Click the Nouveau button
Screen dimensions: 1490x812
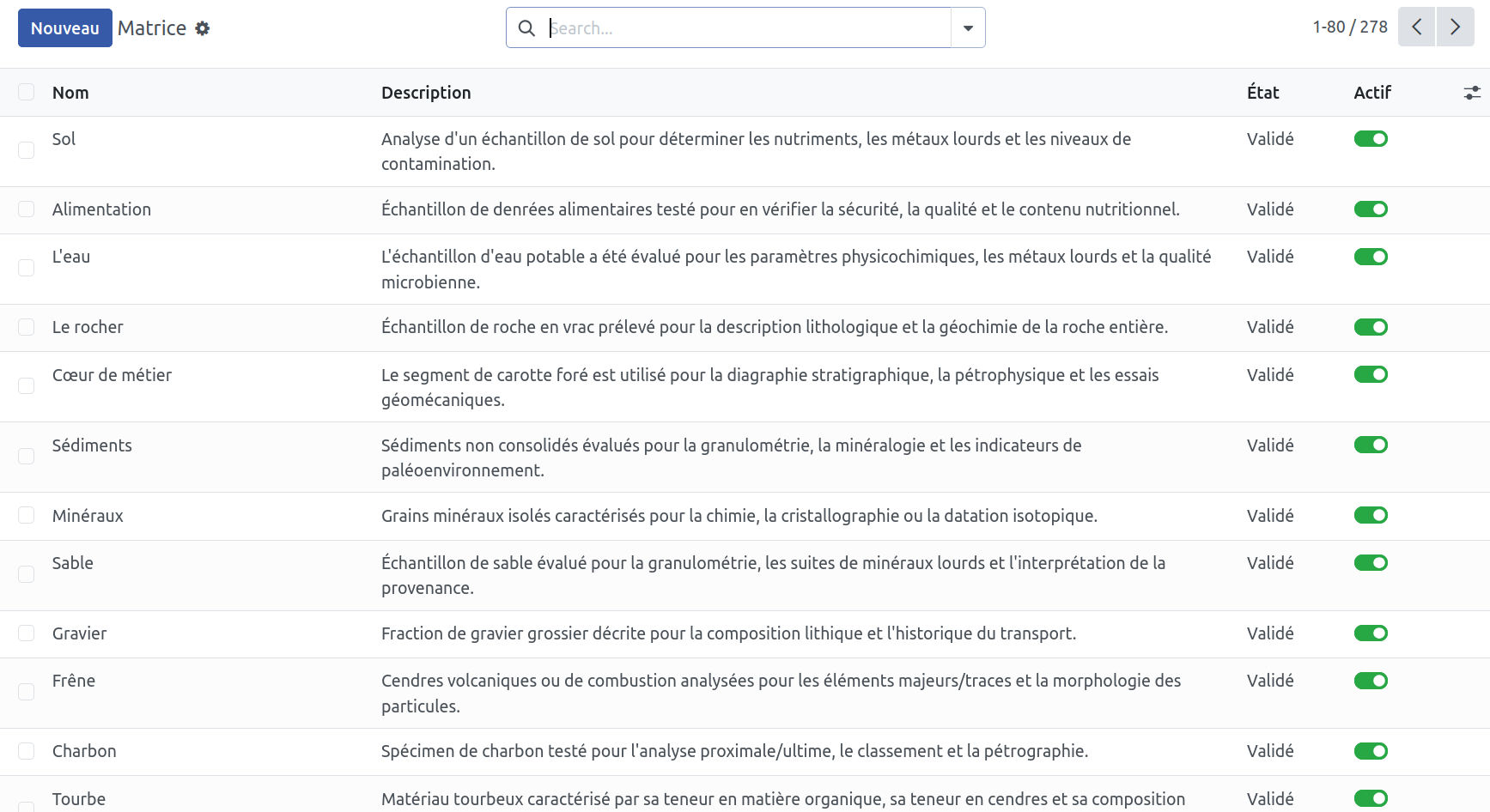(65, 28)
